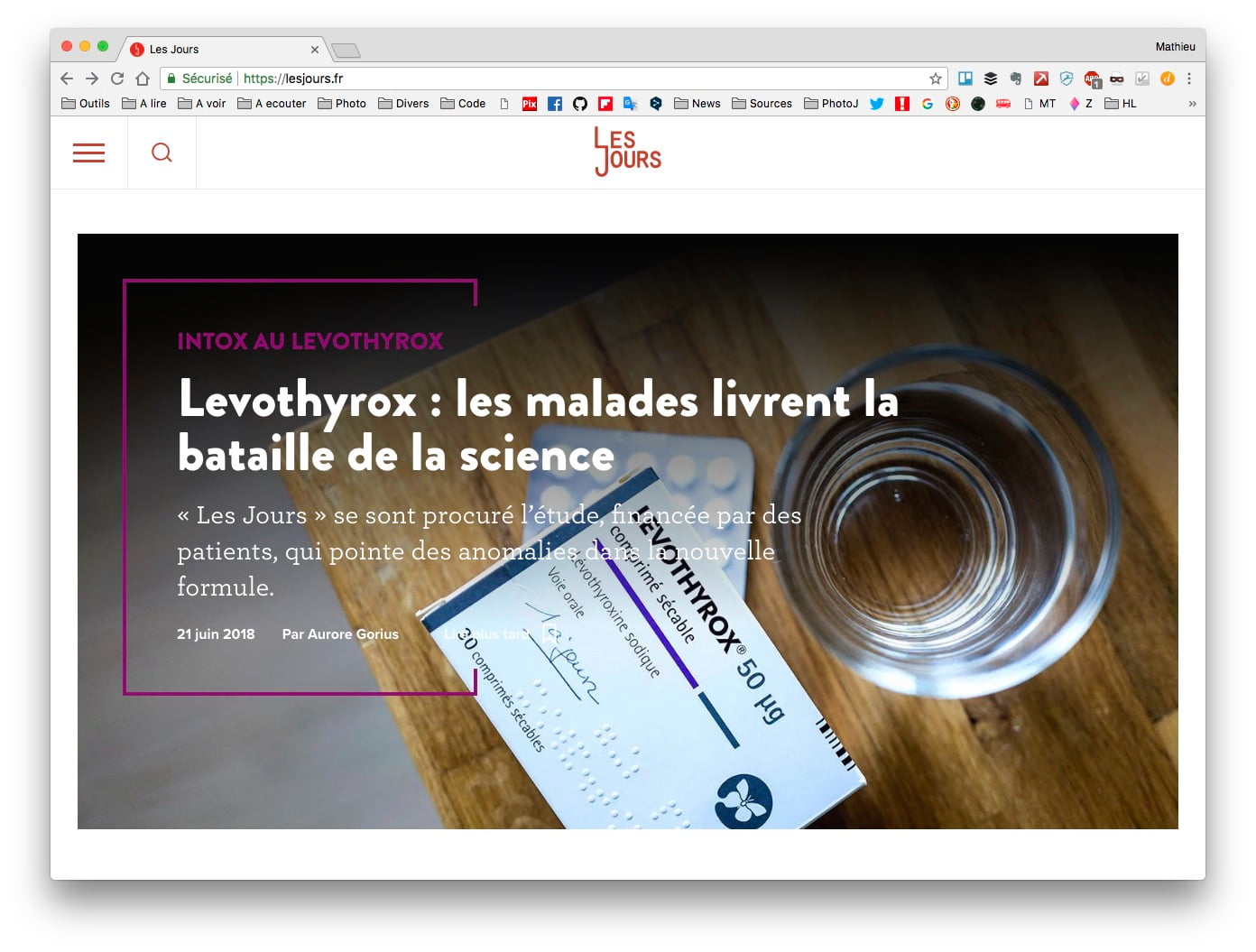This screenshot has width=1256, height=952.
Task: Click the green lock site info icon
Action: pyautogui.click(x=171, y=79)
